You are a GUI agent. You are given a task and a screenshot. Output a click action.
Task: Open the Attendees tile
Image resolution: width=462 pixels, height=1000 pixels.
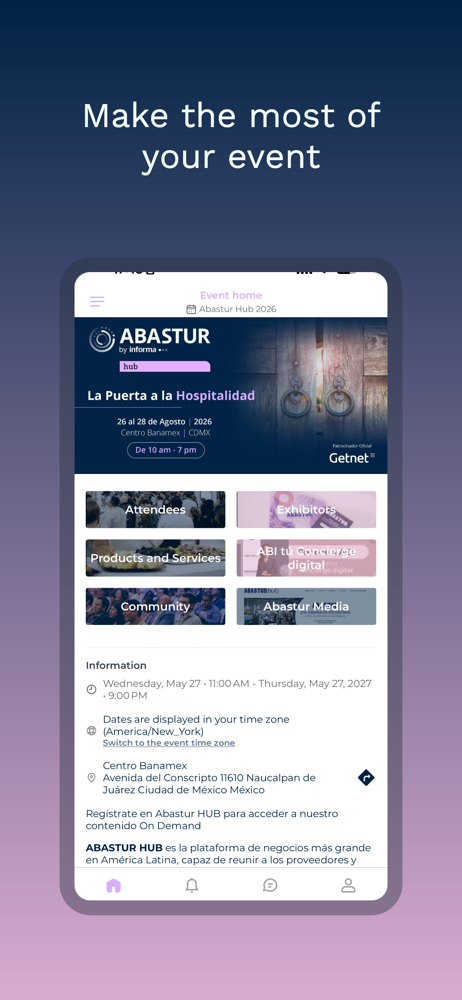click(x=156, y=510)
